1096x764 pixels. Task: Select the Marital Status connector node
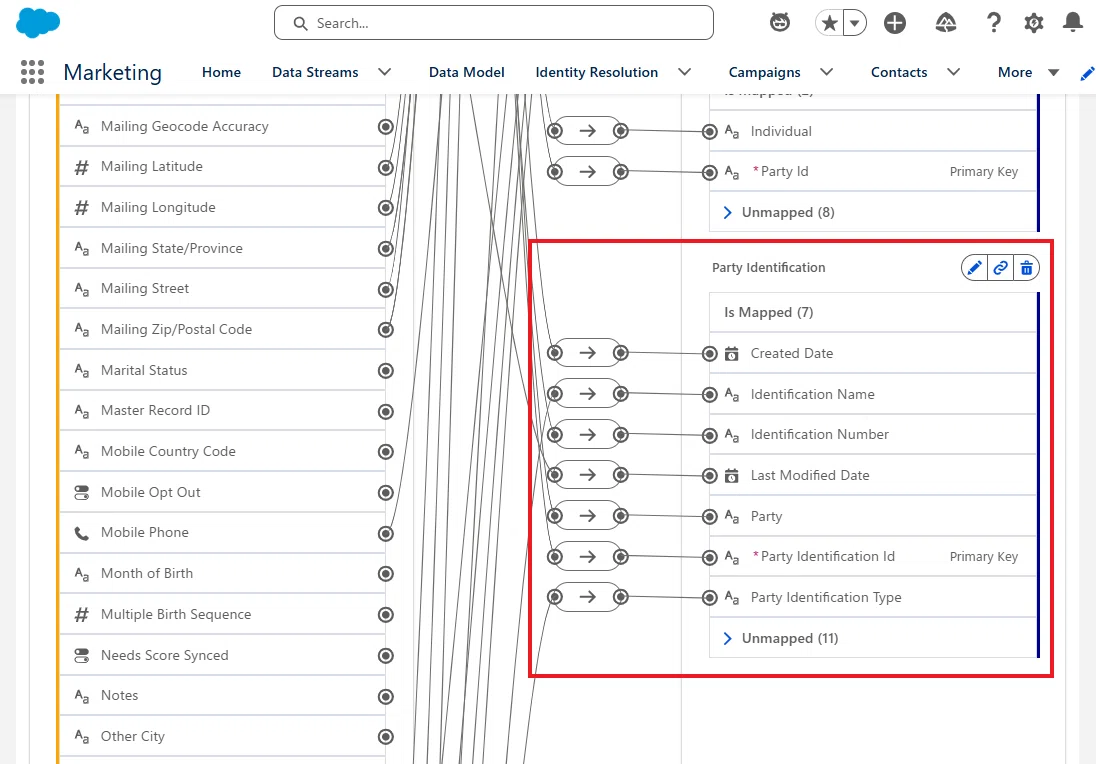pos(386,370)
